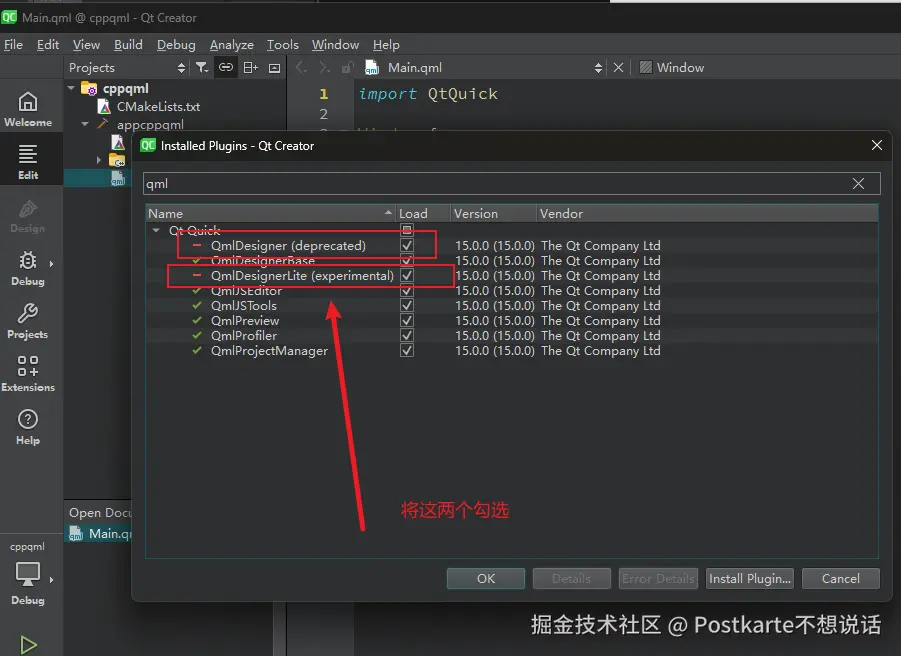Open the Main.qml document dropdown
Screen dimensions: 901x656
(x=598, y=68)
